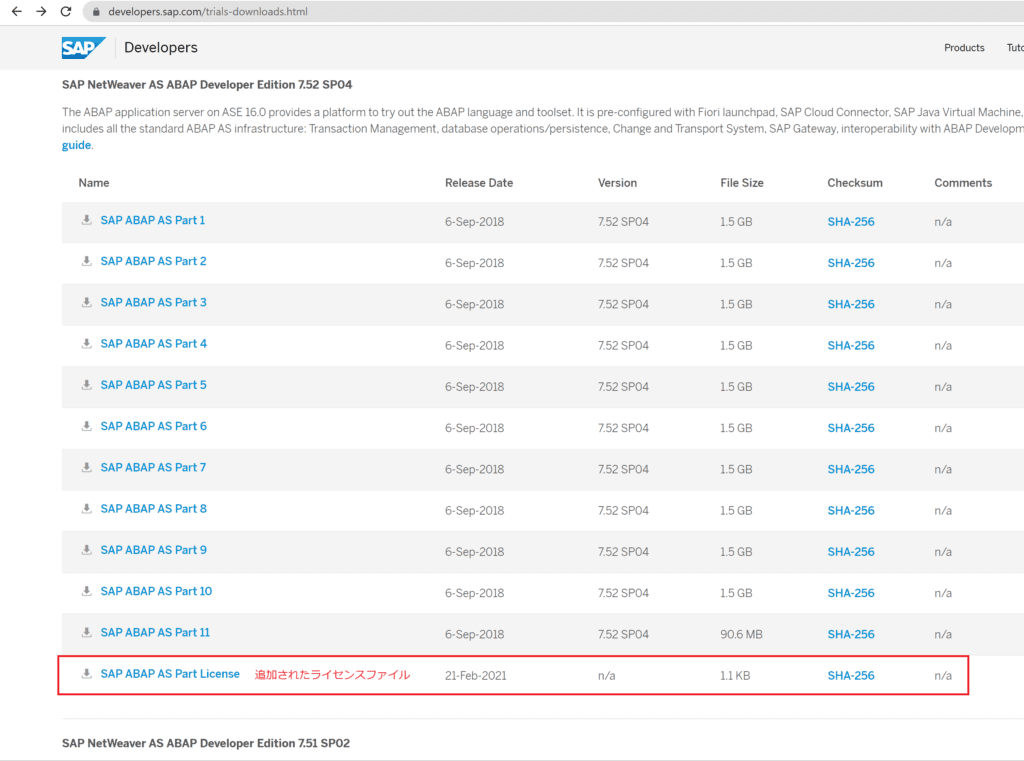This screenshot has height=761, width=1024.
Task: Click the 7.52 SP04 Developer Edition heading
Action: click(207, 84)
